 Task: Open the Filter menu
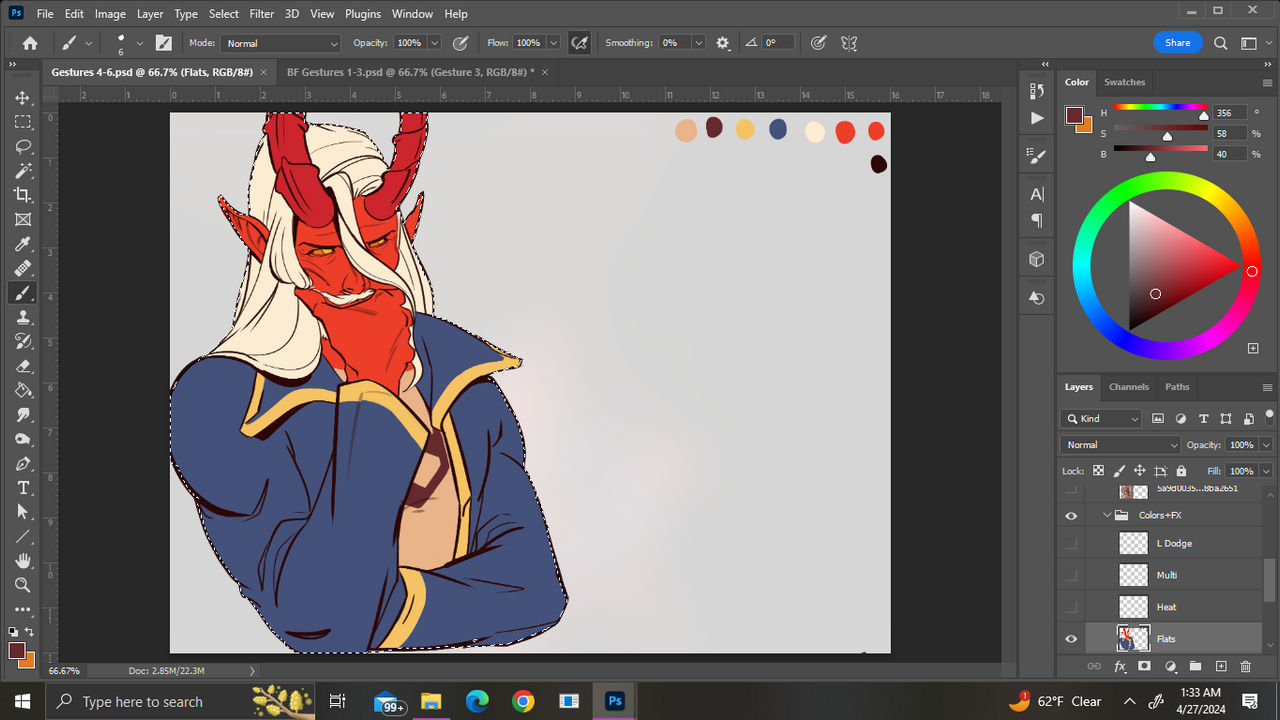click(x=261, y=13)
